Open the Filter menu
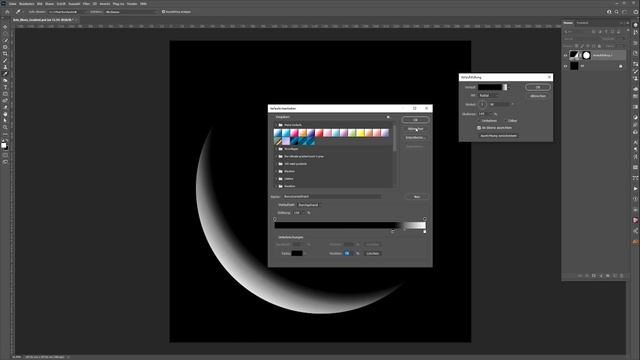The width and height of the screenshot is (640, 360). (x=86, y=4)
